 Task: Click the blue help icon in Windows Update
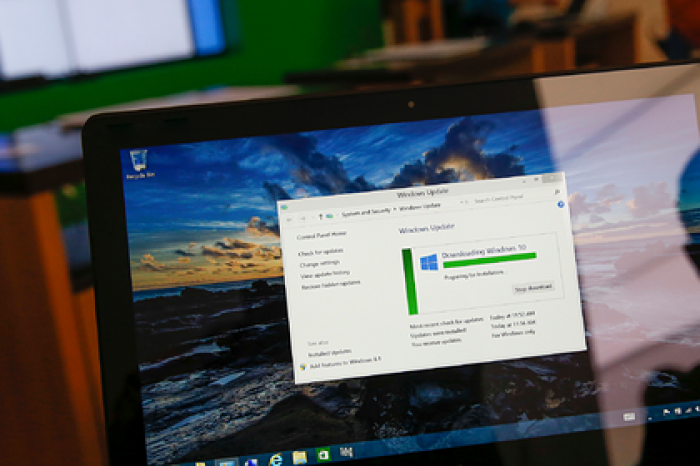click(561, 205)
